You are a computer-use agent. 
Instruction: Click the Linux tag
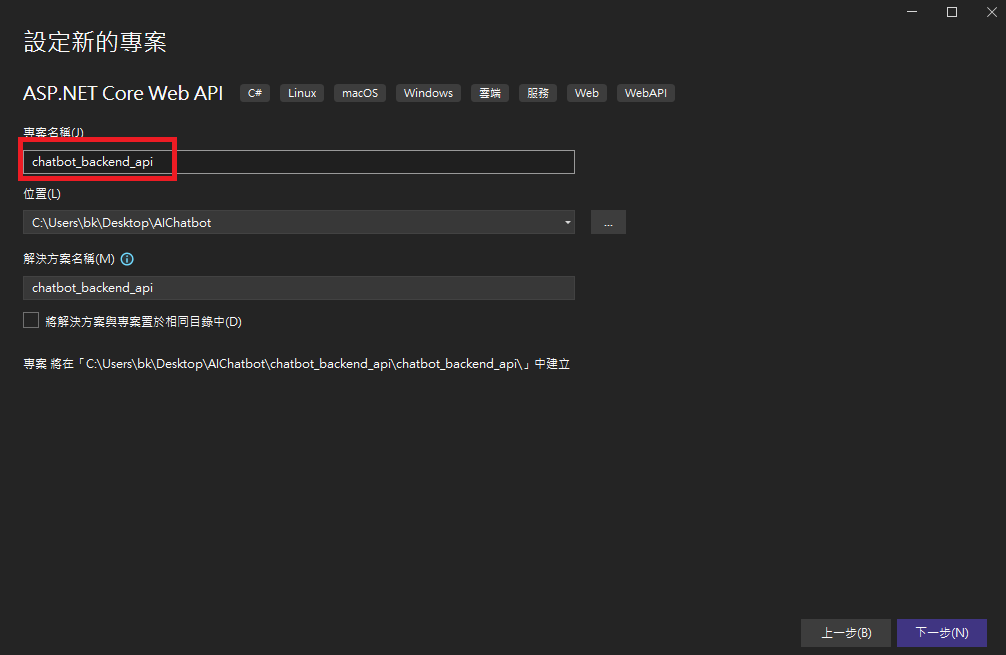coord(302,93)
